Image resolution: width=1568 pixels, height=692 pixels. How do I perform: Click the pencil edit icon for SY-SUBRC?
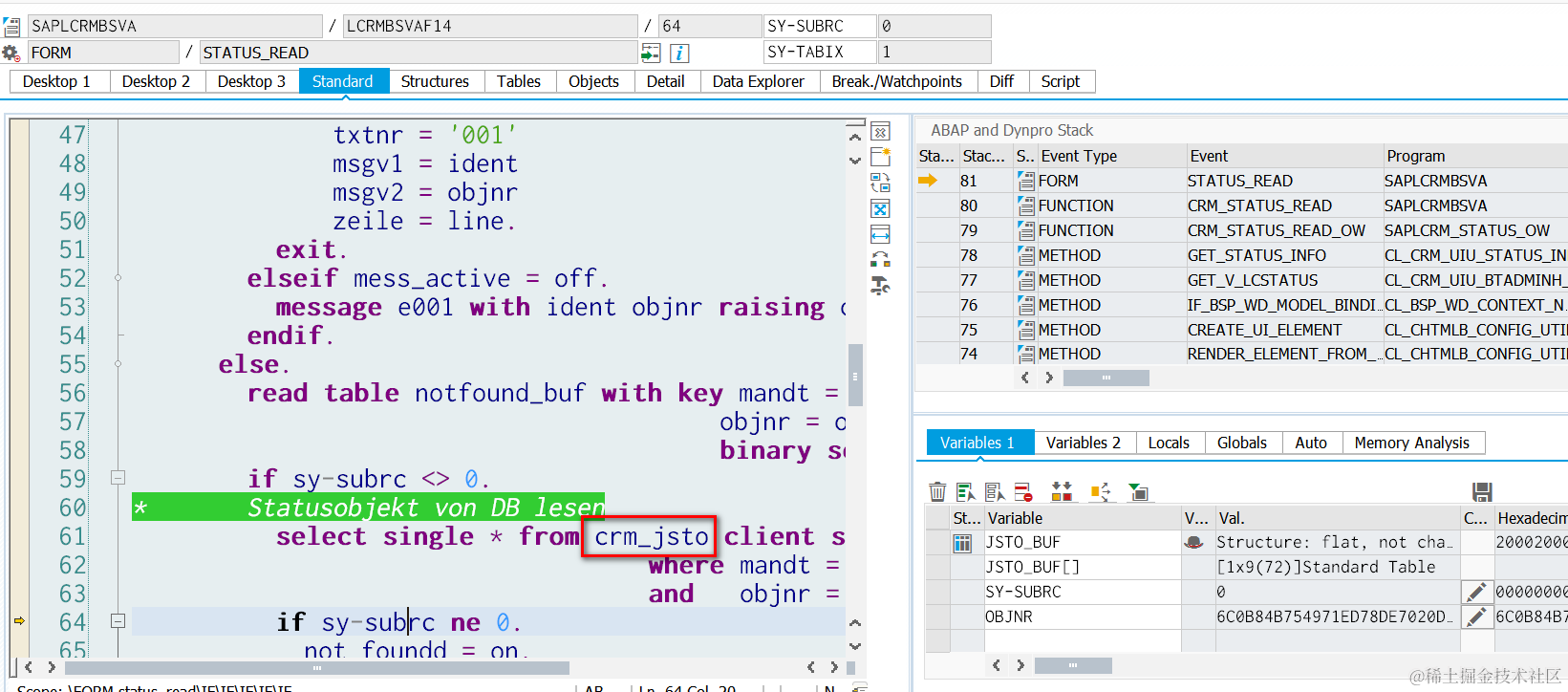click(x=1476, y=592)
